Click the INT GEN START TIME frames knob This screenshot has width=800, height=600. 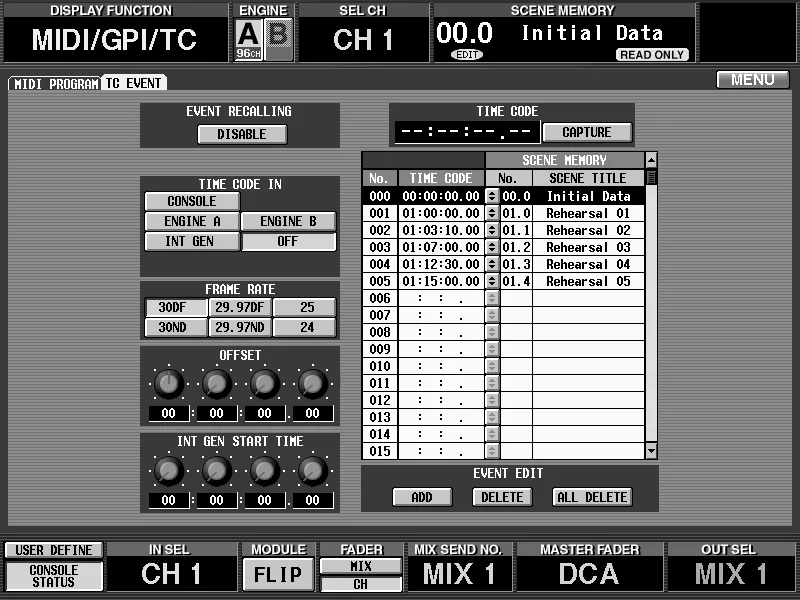[x=313, y=470]
